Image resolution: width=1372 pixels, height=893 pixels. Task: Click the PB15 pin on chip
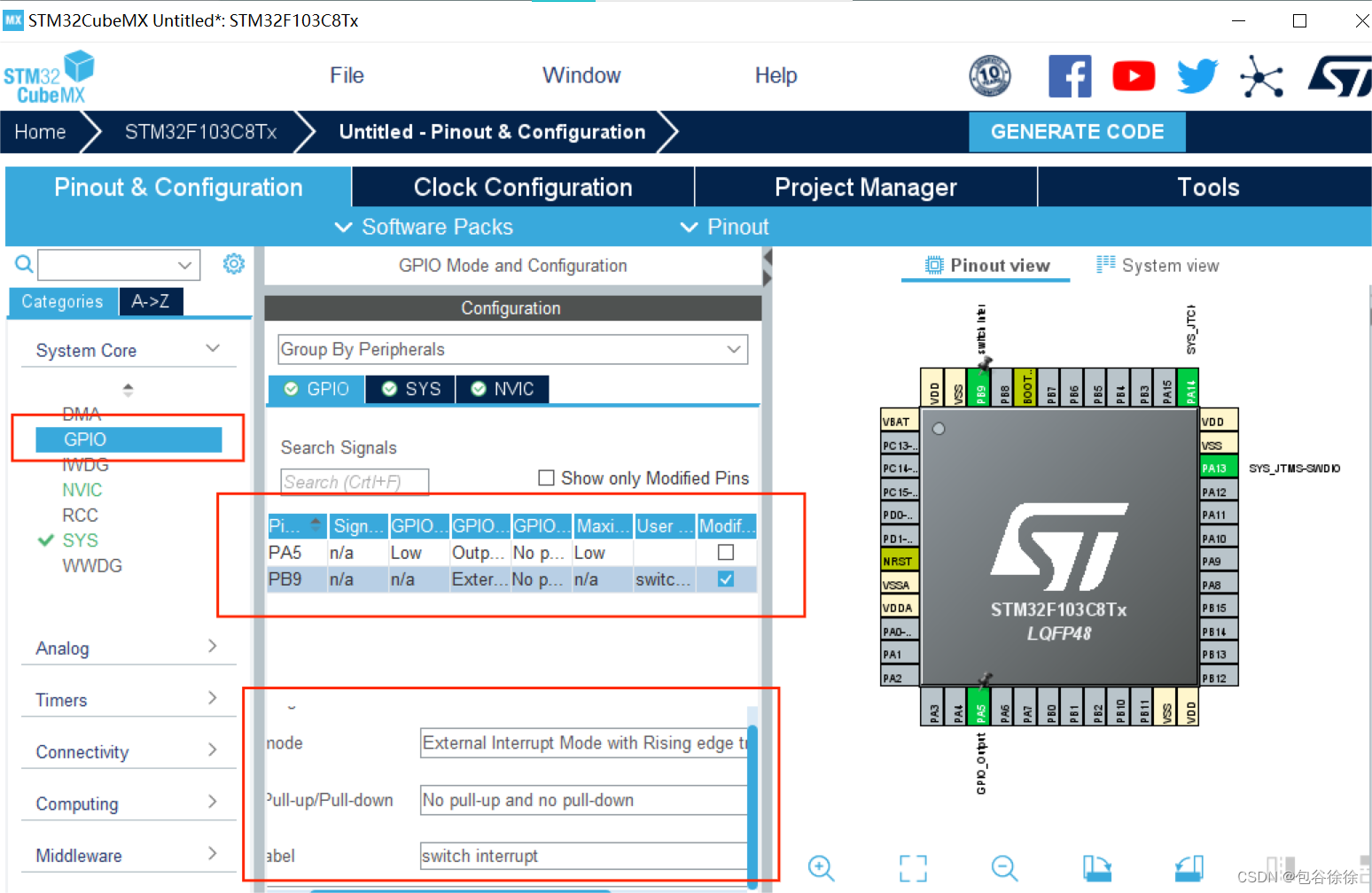tap(1219, 607)
